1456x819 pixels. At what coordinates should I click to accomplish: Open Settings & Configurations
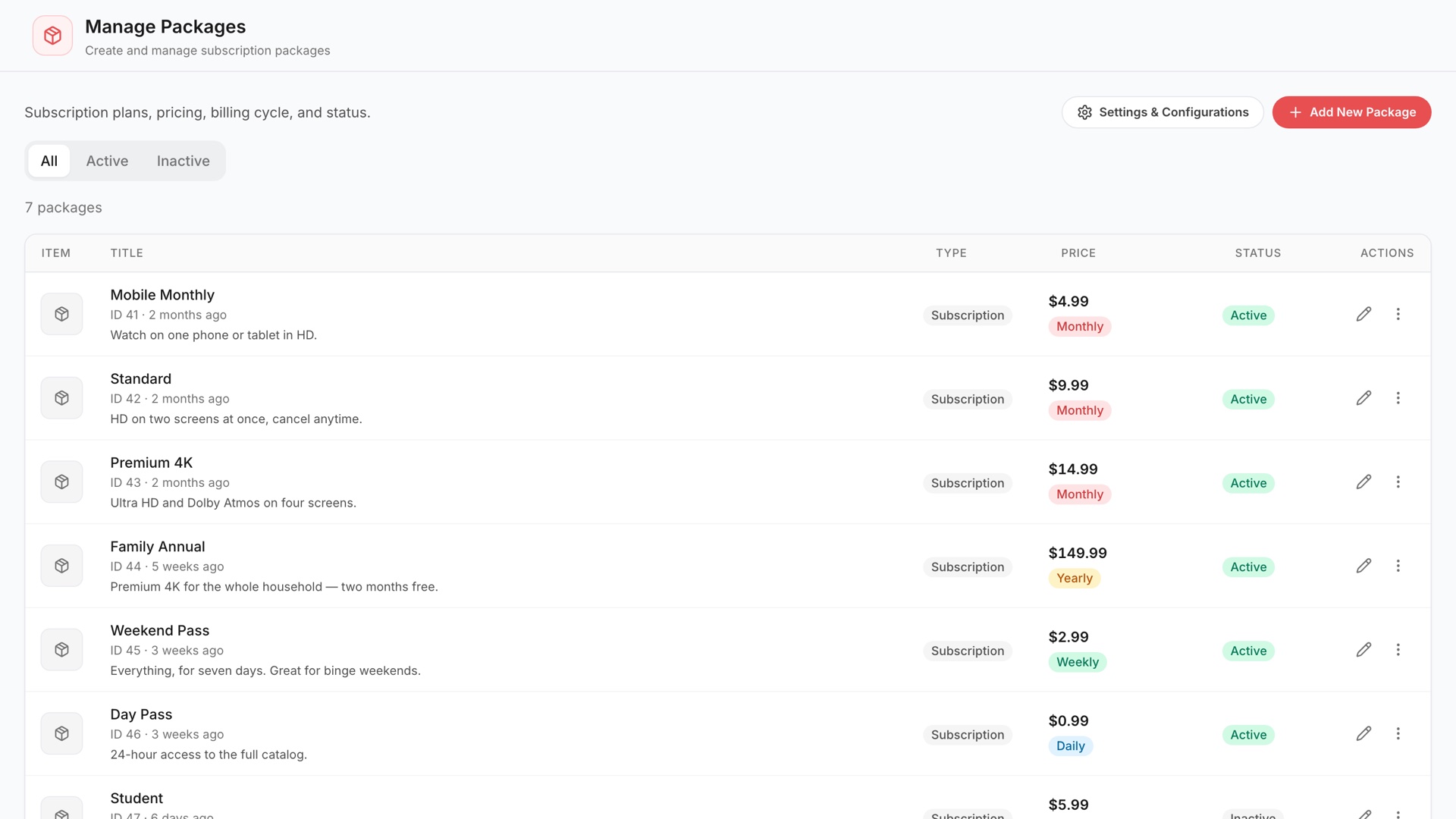1163,112
